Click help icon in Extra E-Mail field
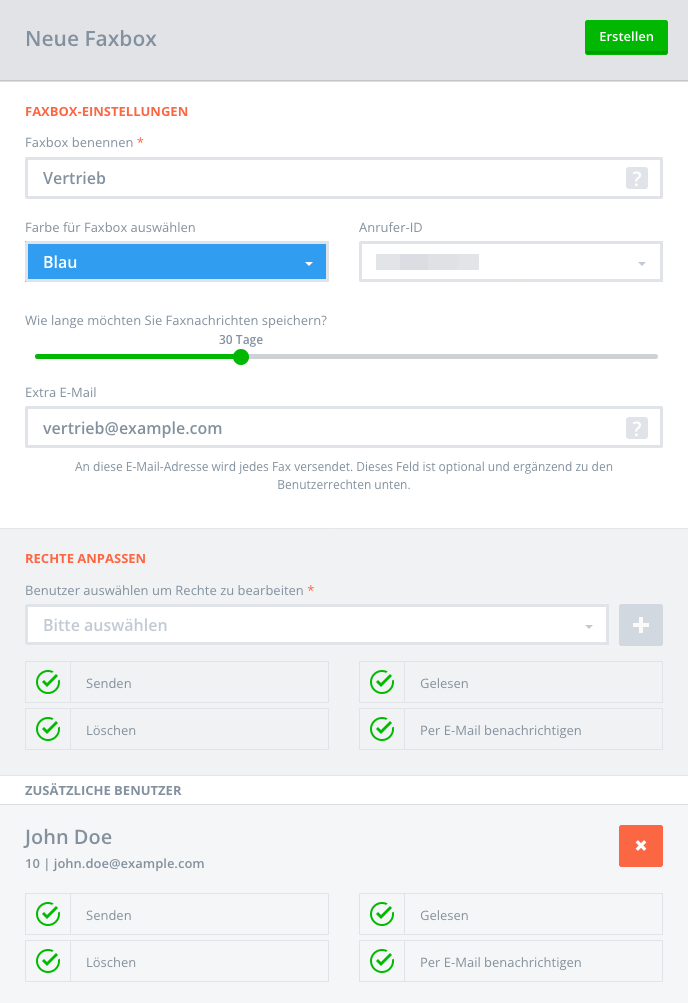688x1003 pixels. tap(636, 428)
